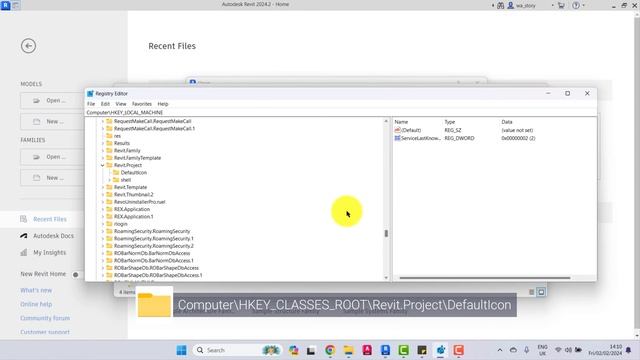Select the ServiceLastKnown... DWORD value
Screen dimensions: 640x360
(x=421, y=138)
